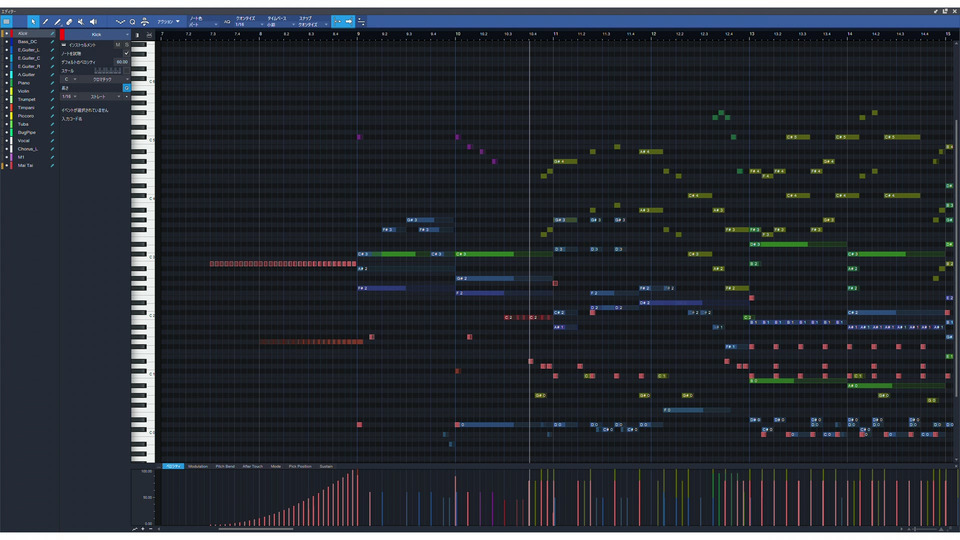Toggle the scale enable box
The height and width of the screenshot is (540, 960).
(x=126, y=70)
